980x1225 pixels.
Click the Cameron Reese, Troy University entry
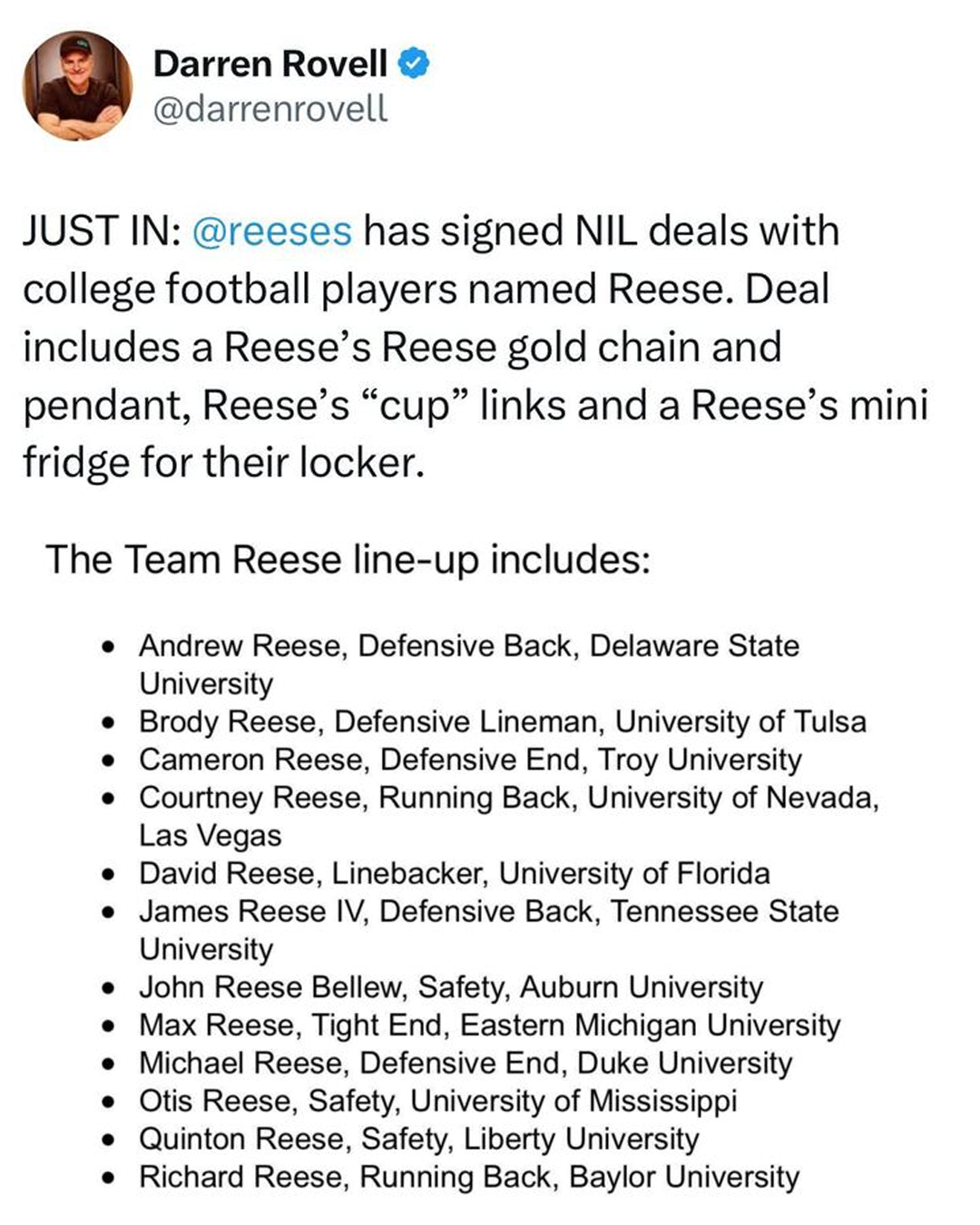[x=470, y=759]
